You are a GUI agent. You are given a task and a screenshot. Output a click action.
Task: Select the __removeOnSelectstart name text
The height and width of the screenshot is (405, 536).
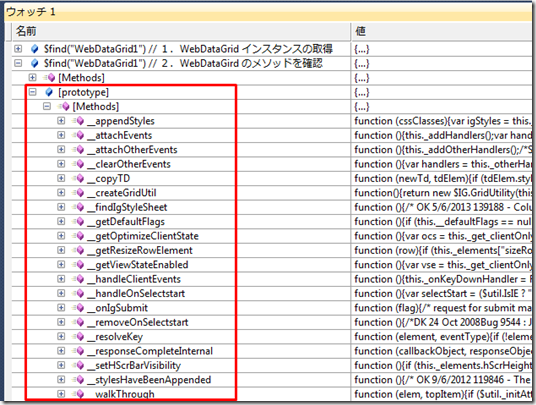coord(138,322)
